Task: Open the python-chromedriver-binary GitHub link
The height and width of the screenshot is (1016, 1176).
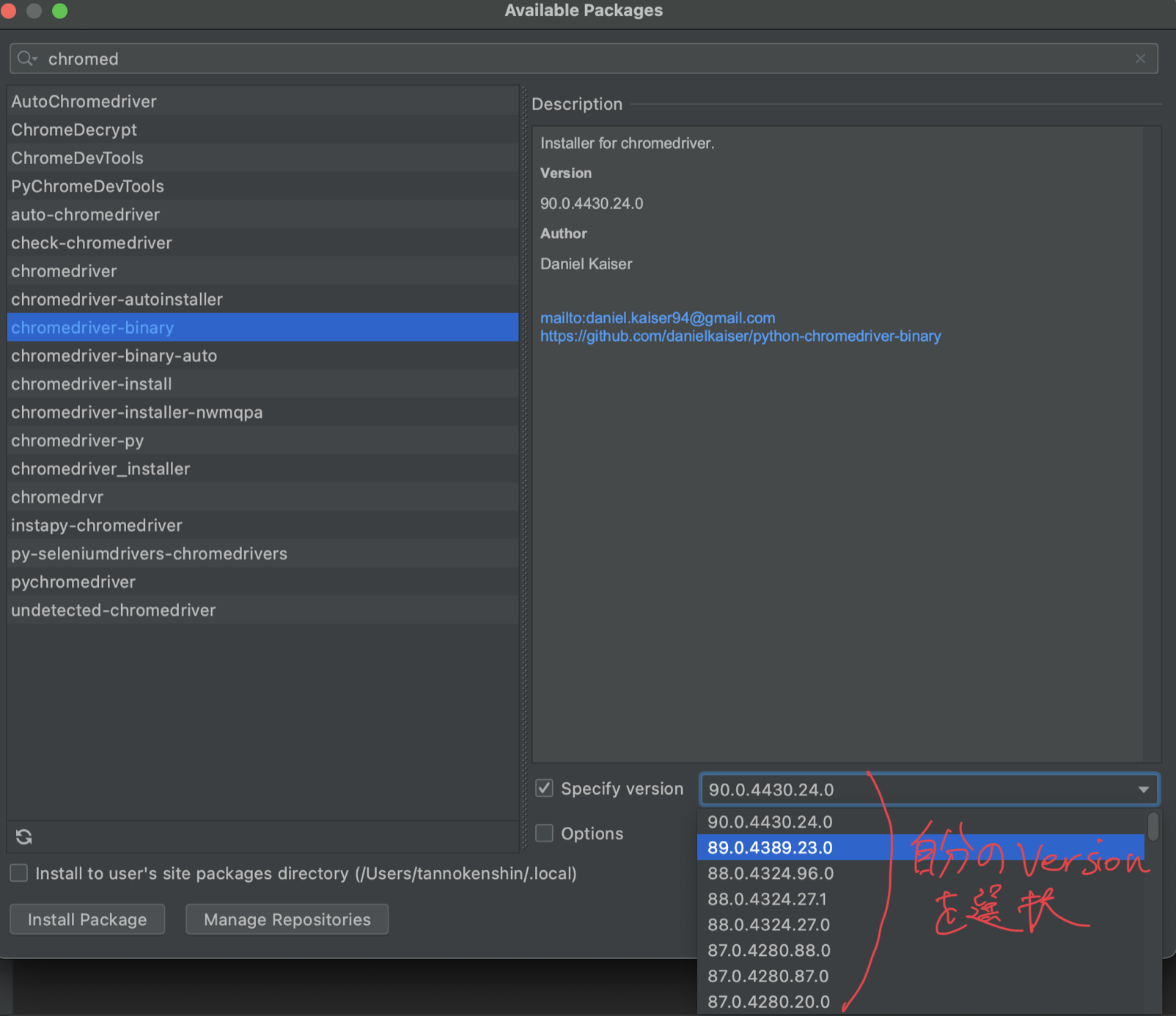Action: (x=740, y=336)
